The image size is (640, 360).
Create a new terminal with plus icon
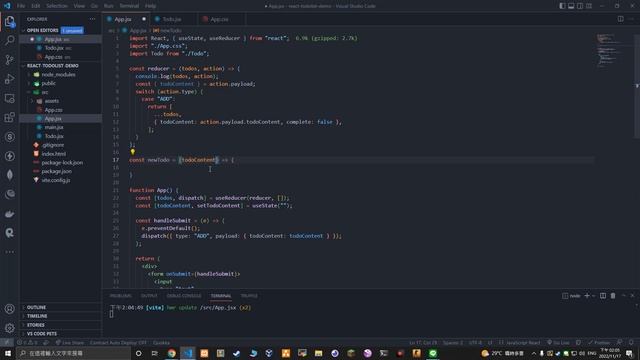tap(587, 296)
